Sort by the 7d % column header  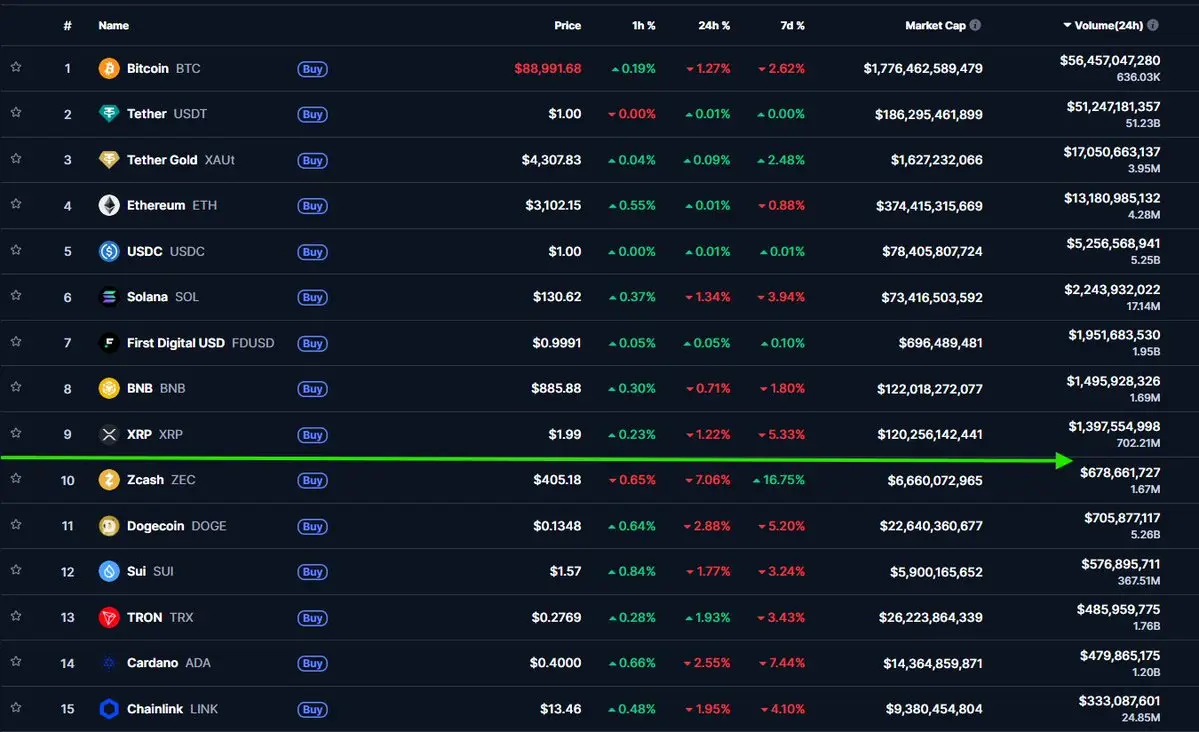(792, 25)
